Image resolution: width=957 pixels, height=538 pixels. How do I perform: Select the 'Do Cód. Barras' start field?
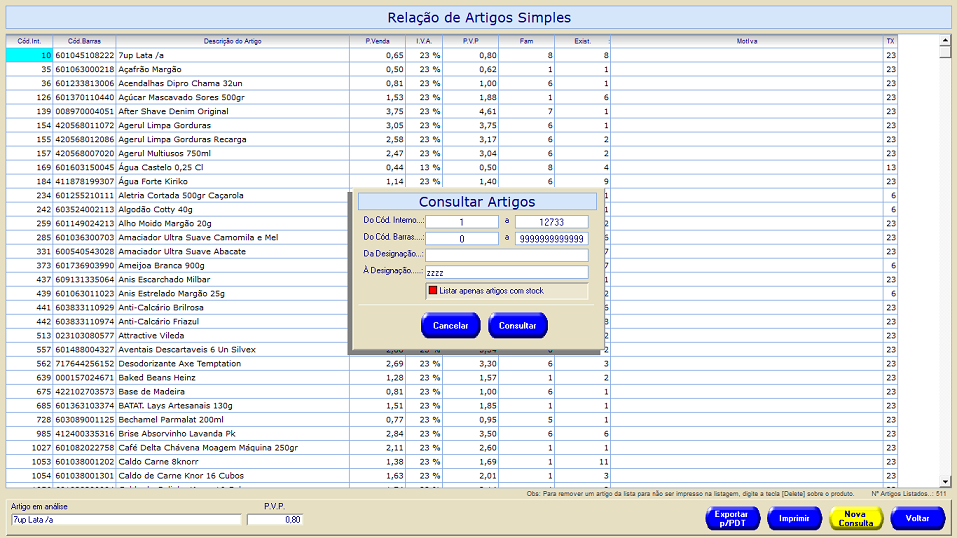462,238
